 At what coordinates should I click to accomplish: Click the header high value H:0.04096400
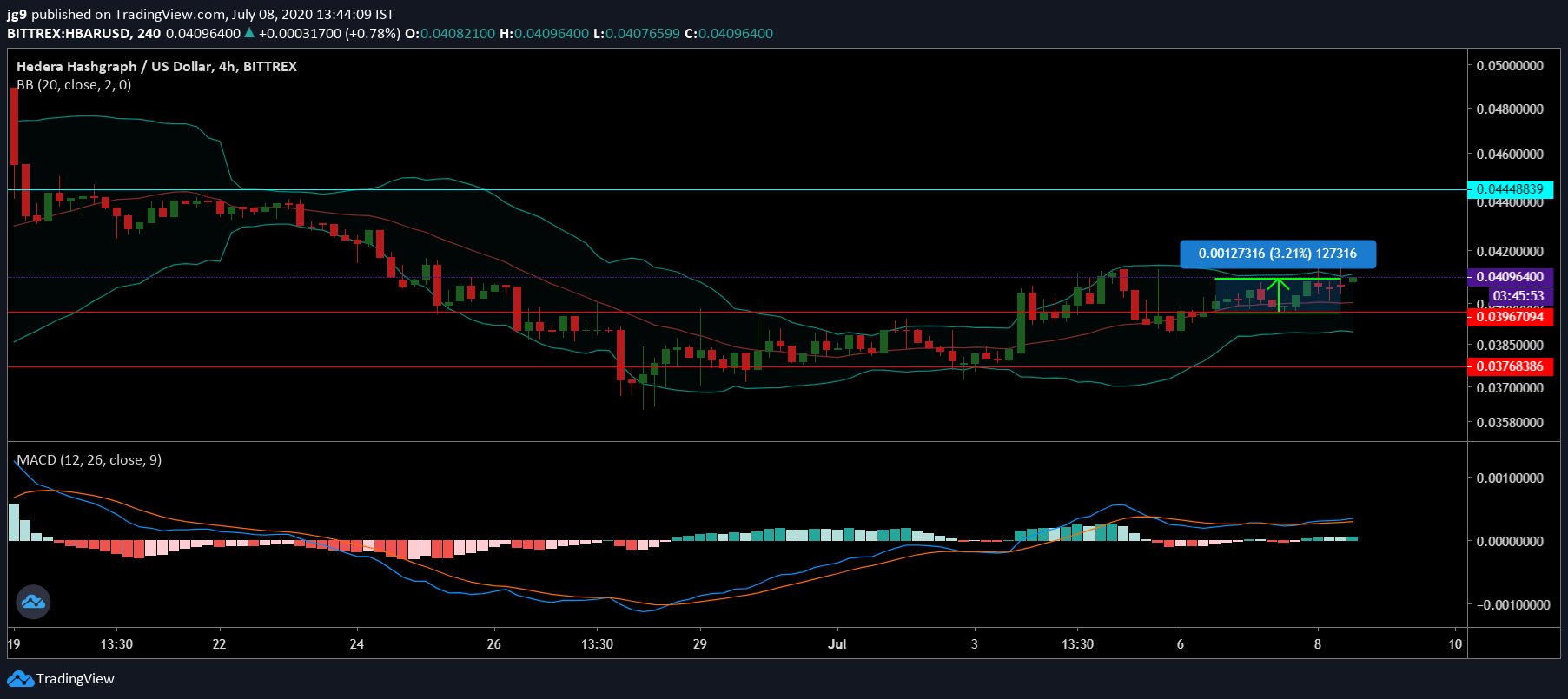click(x=544, y=34)
